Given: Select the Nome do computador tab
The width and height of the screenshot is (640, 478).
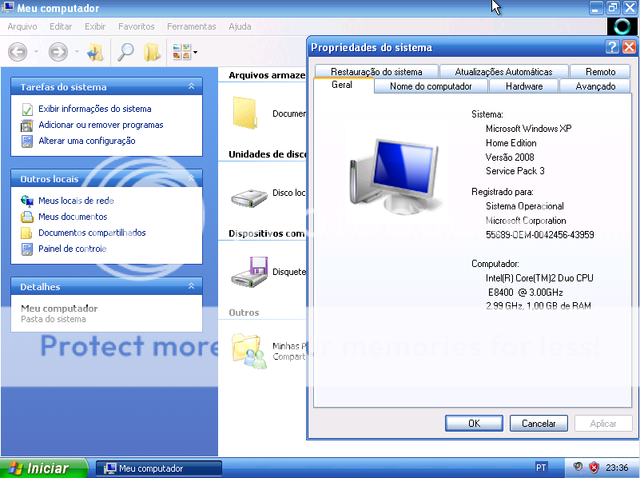Looking at the screenshot, I should 430,87.
